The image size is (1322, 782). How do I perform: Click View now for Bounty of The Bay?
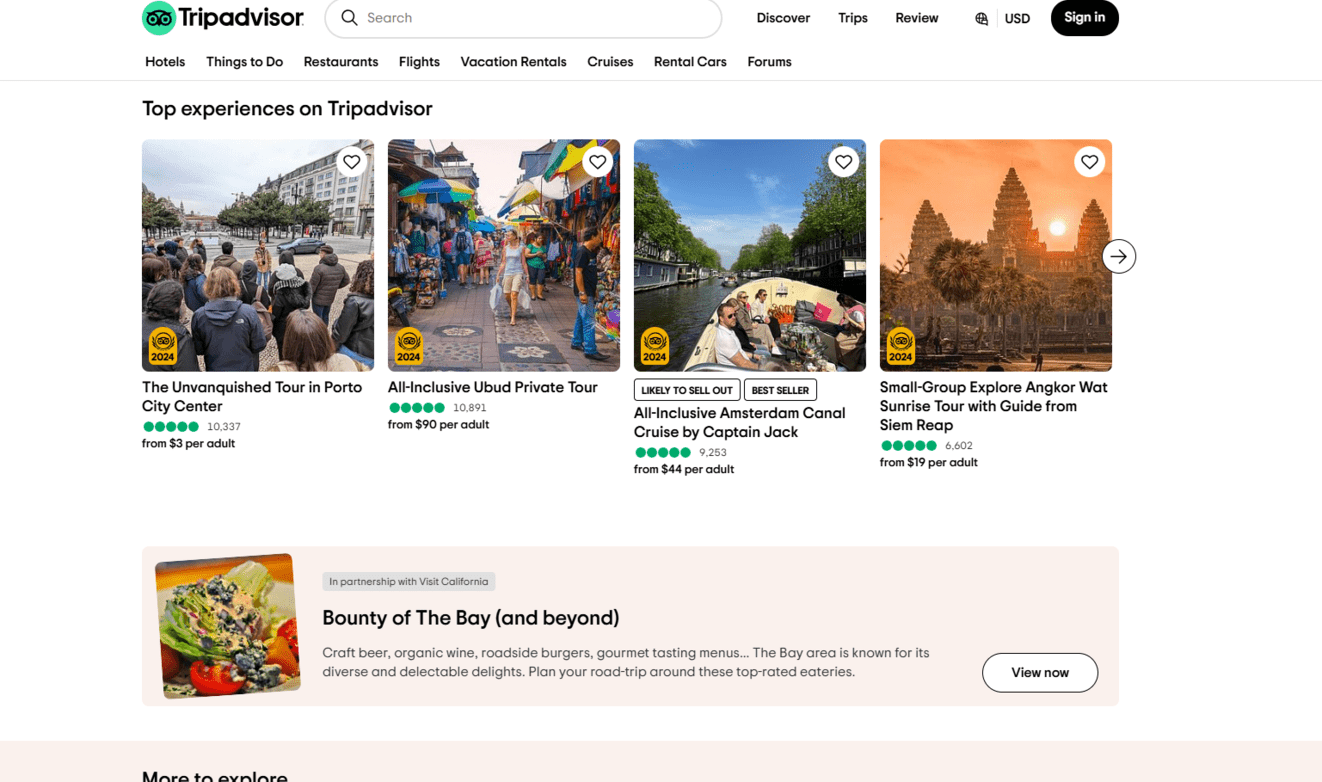coord(1039,673)
